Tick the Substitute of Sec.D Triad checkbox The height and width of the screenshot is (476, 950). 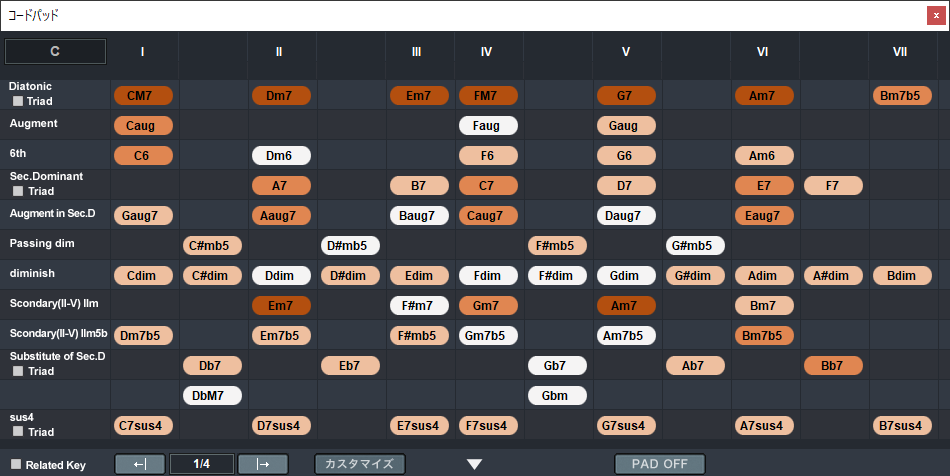click(18, 371)
